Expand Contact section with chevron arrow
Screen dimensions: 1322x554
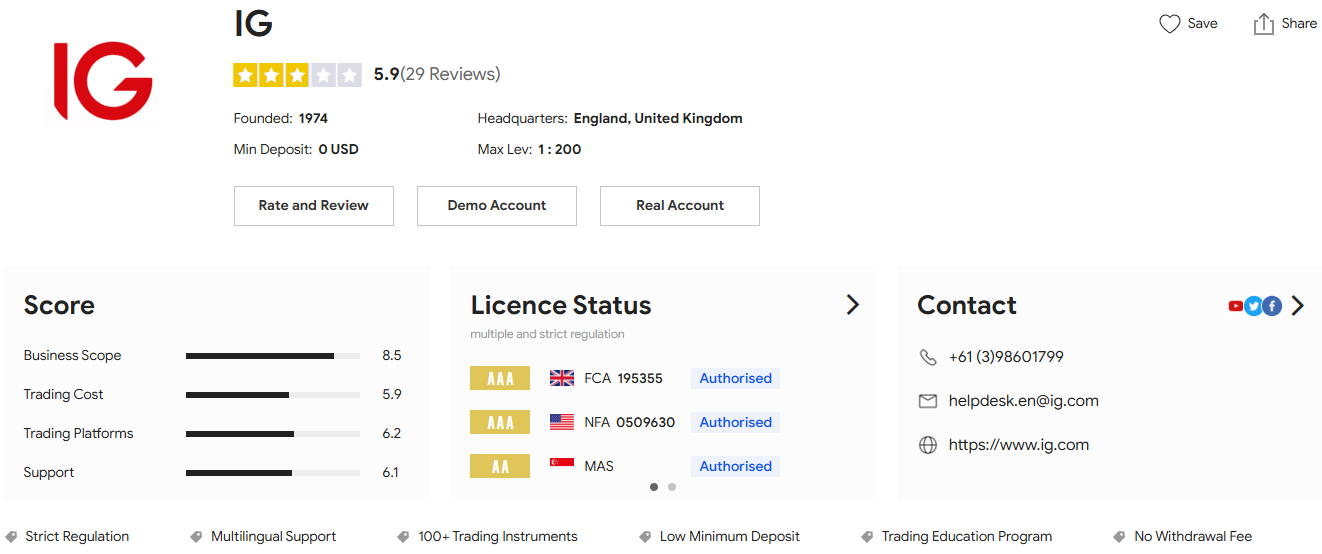coord(1298,306)
